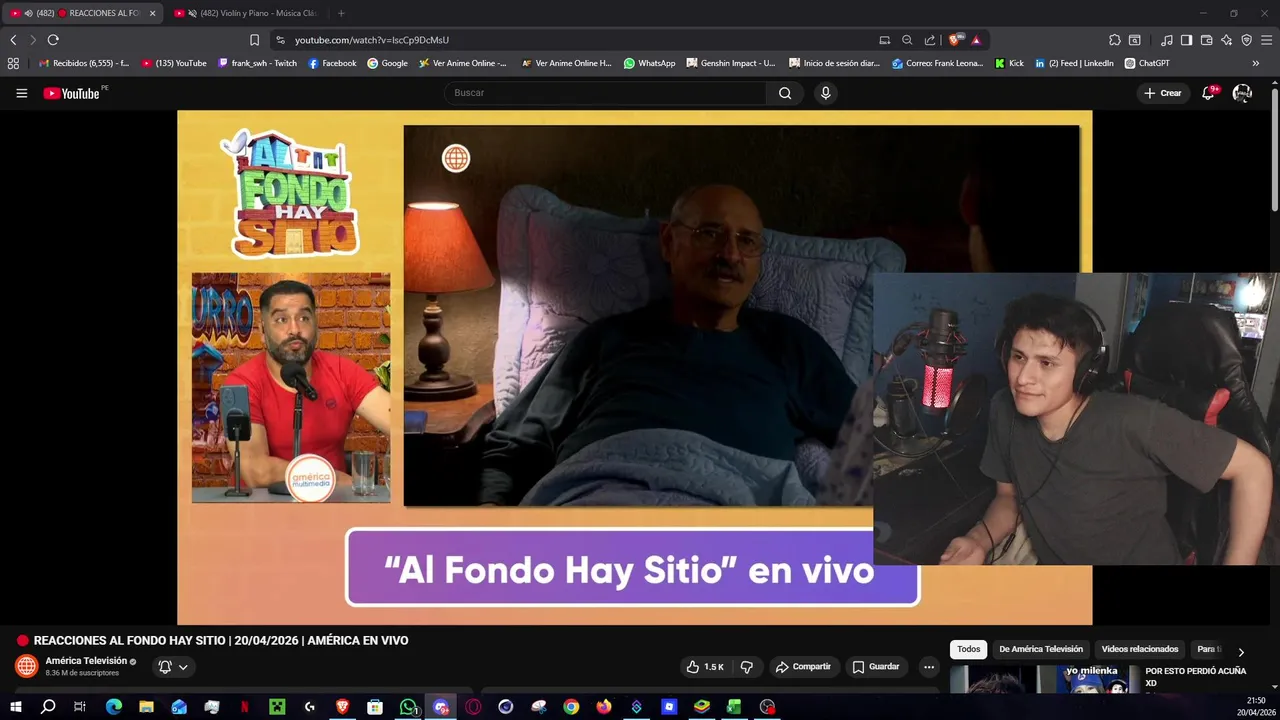Open the Brave Wallet icon
Image resolution: width=1280 pixels, height=720 pixels.
click(x=1207, y=40)
